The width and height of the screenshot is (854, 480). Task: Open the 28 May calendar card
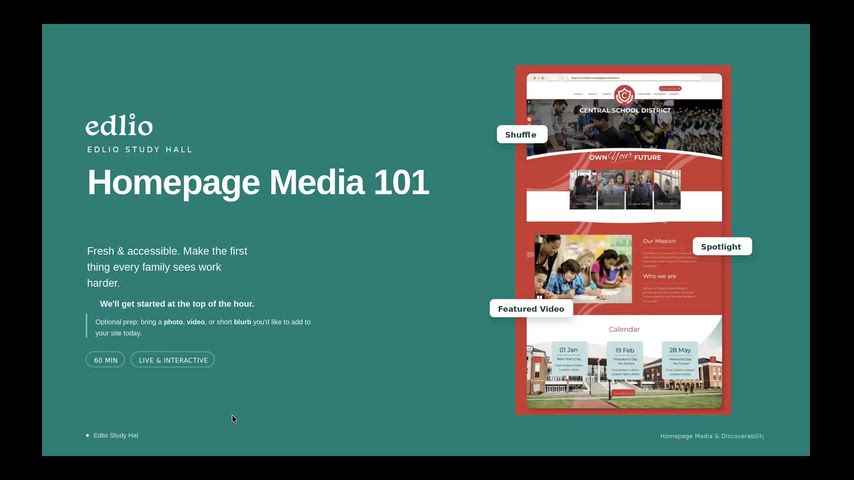[680, 361]
